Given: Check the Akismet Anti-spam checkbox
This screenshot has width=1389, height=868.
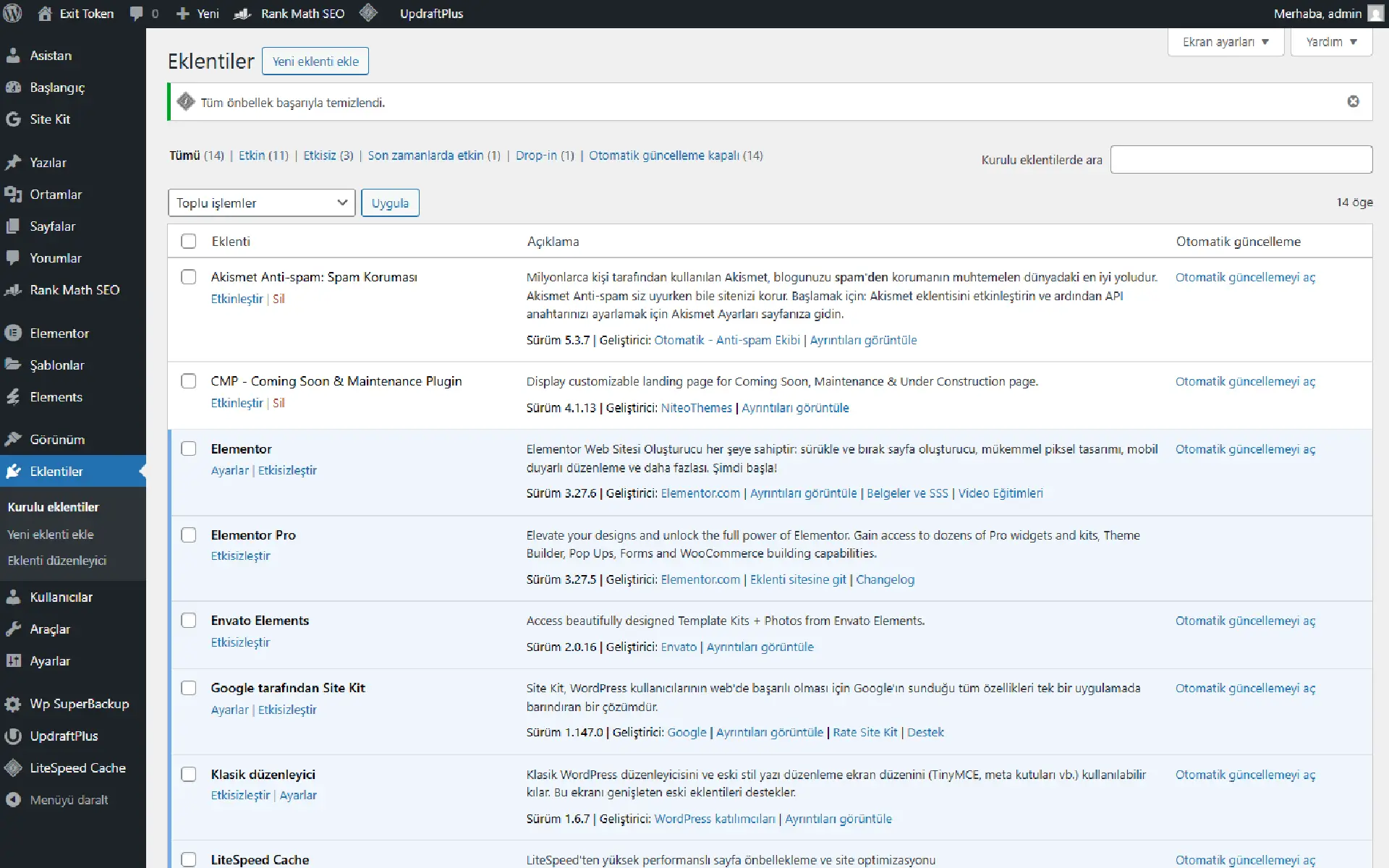Looking at the screenshot, I should (x=188, y=276).
